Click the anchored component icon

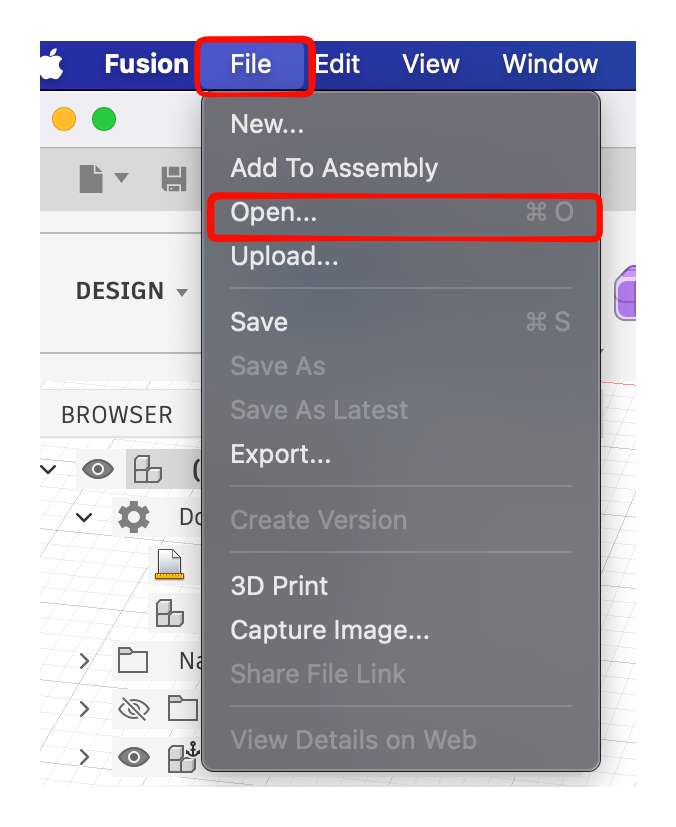(x=182, y=758)
